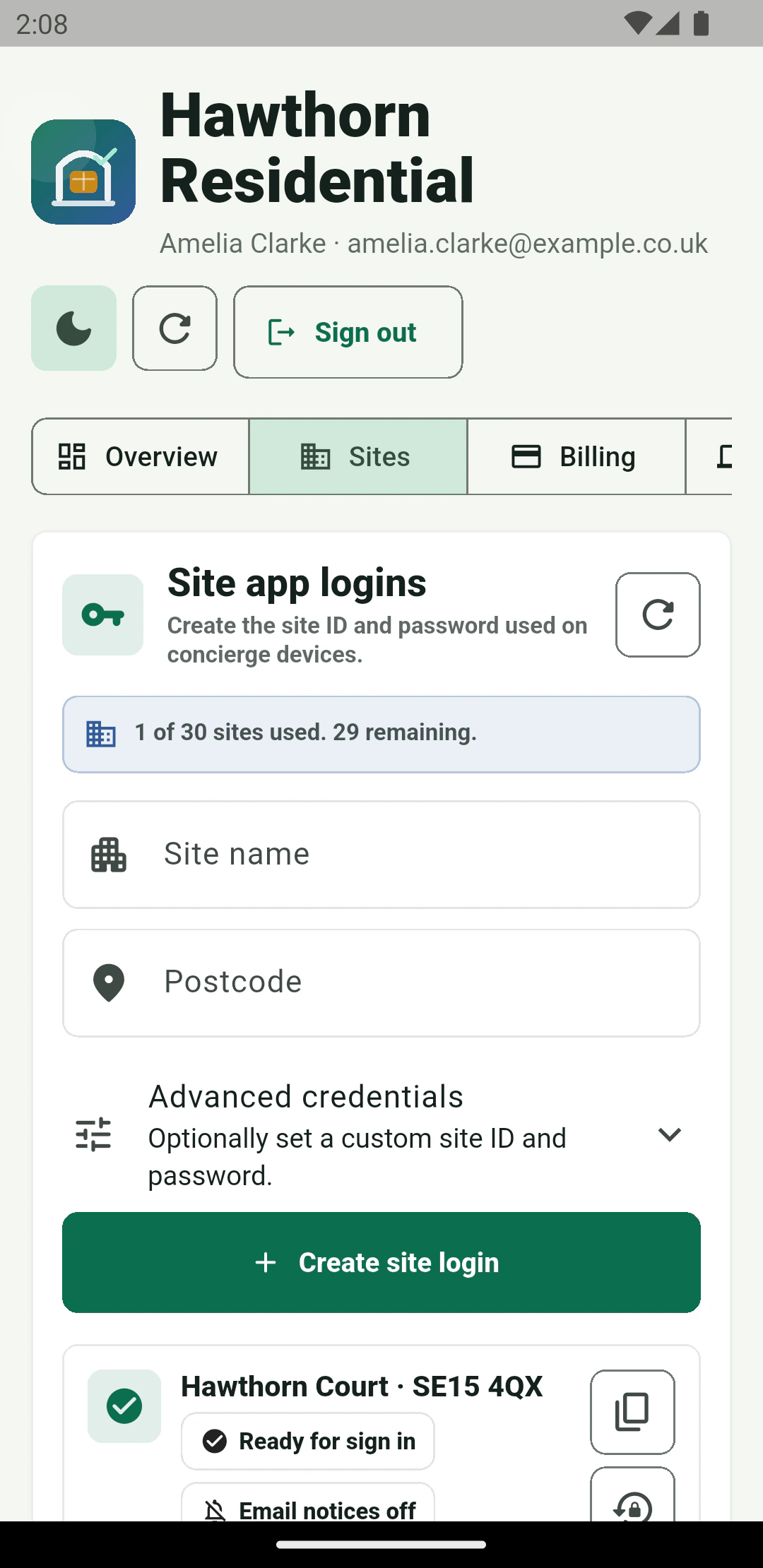This screenshot has height=1568, width=763.
Task: Refresh the Site app logins list
Action: pos(658,614)
